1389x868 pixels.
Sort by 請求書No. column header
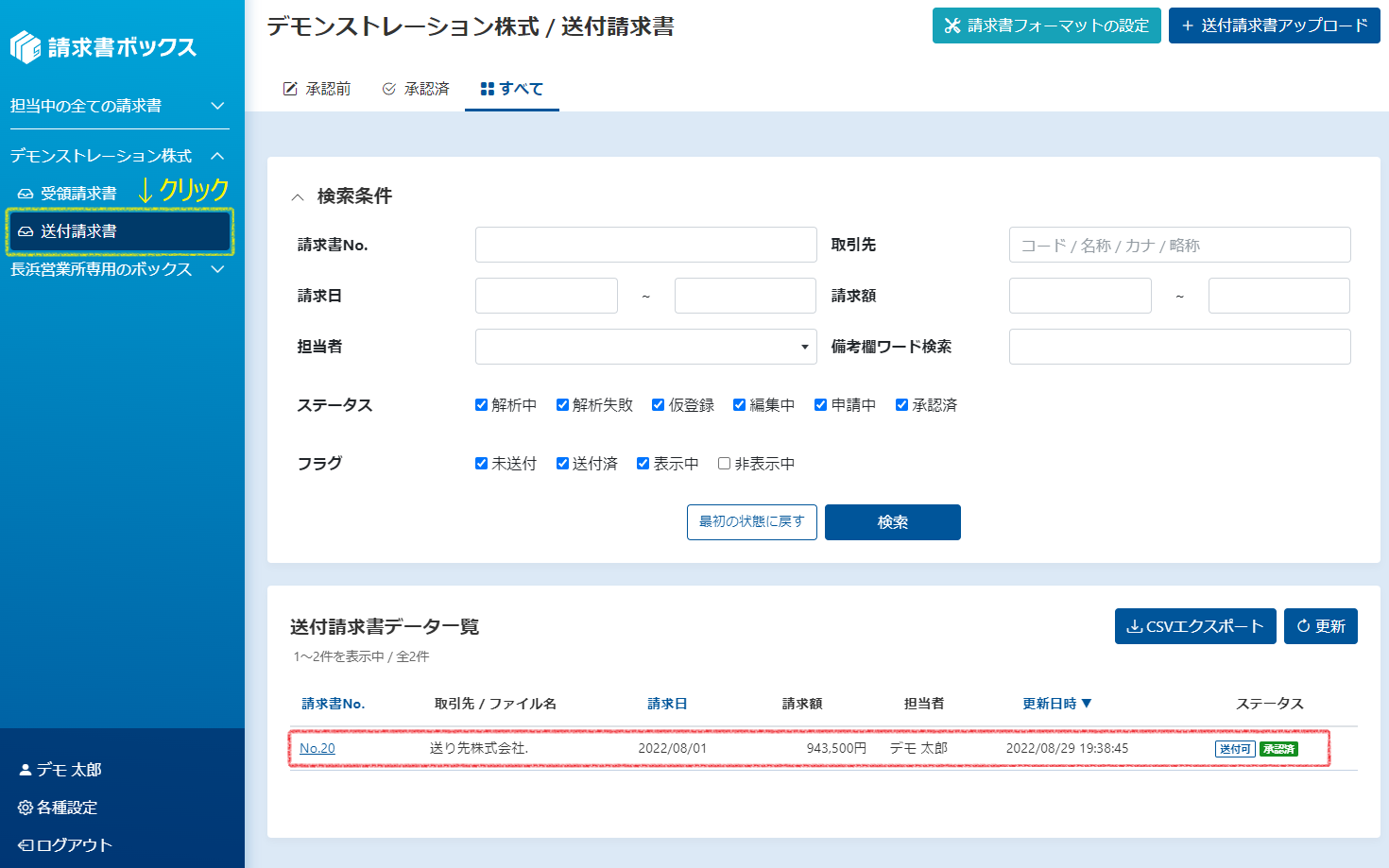(x=334, y=704)
